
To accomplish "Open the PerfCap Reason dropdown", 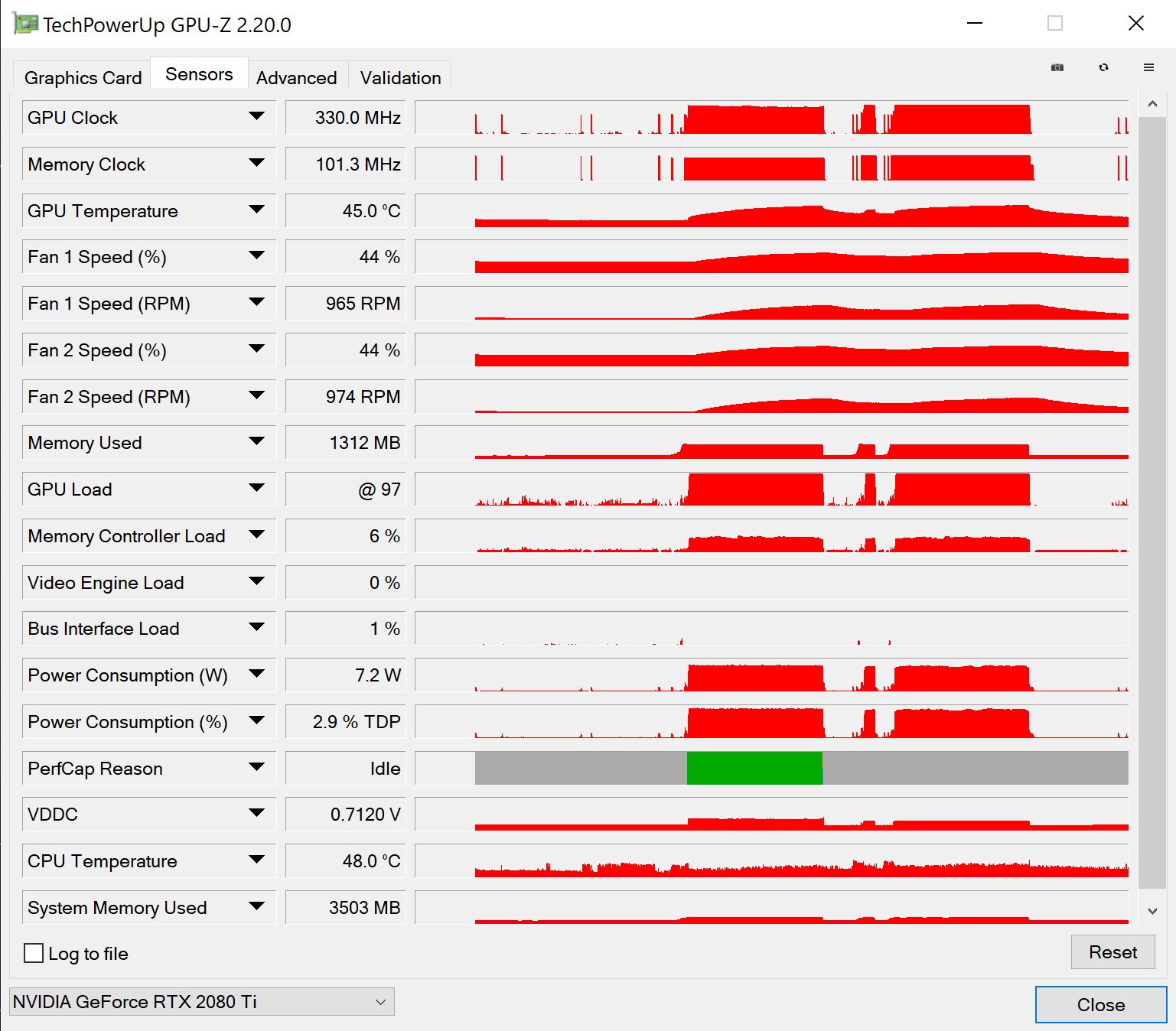I will 256,768.
